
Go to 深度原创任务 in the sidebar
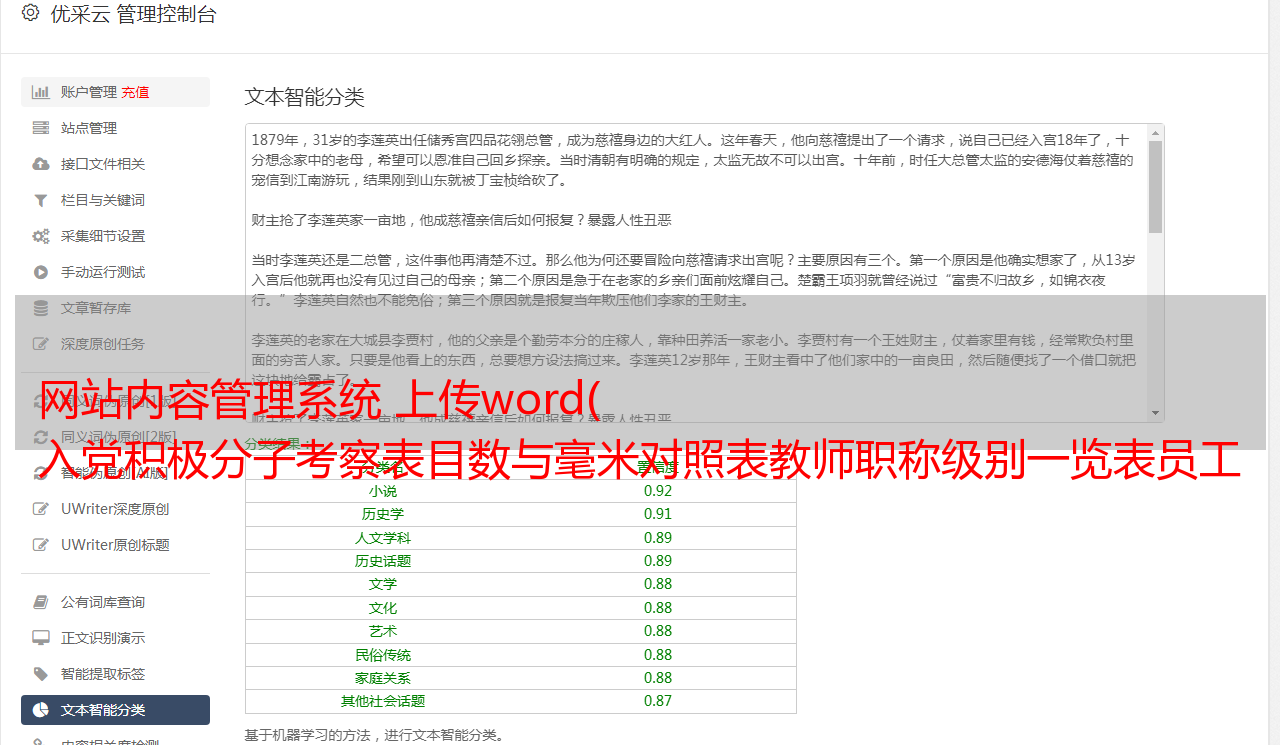point(102,344)
